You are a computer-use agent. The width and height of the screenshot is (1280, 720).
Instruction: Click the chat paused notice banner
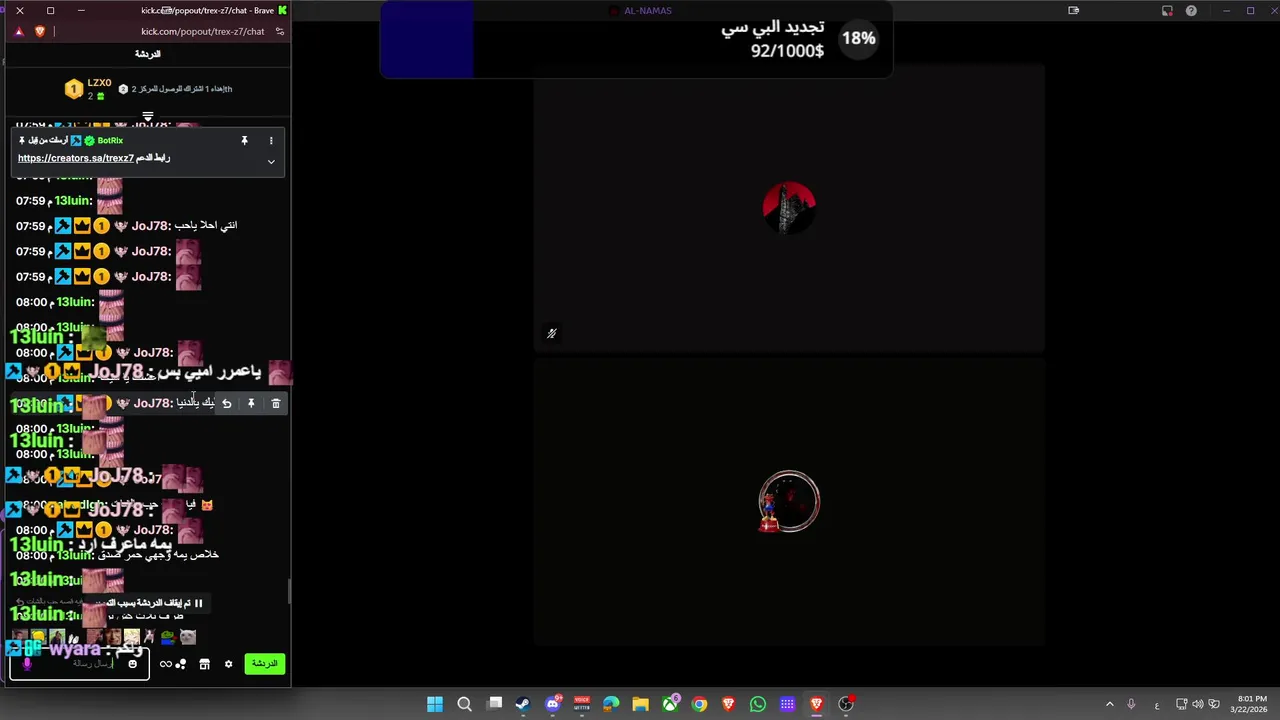pyautogui.click(x=146, y=603)
